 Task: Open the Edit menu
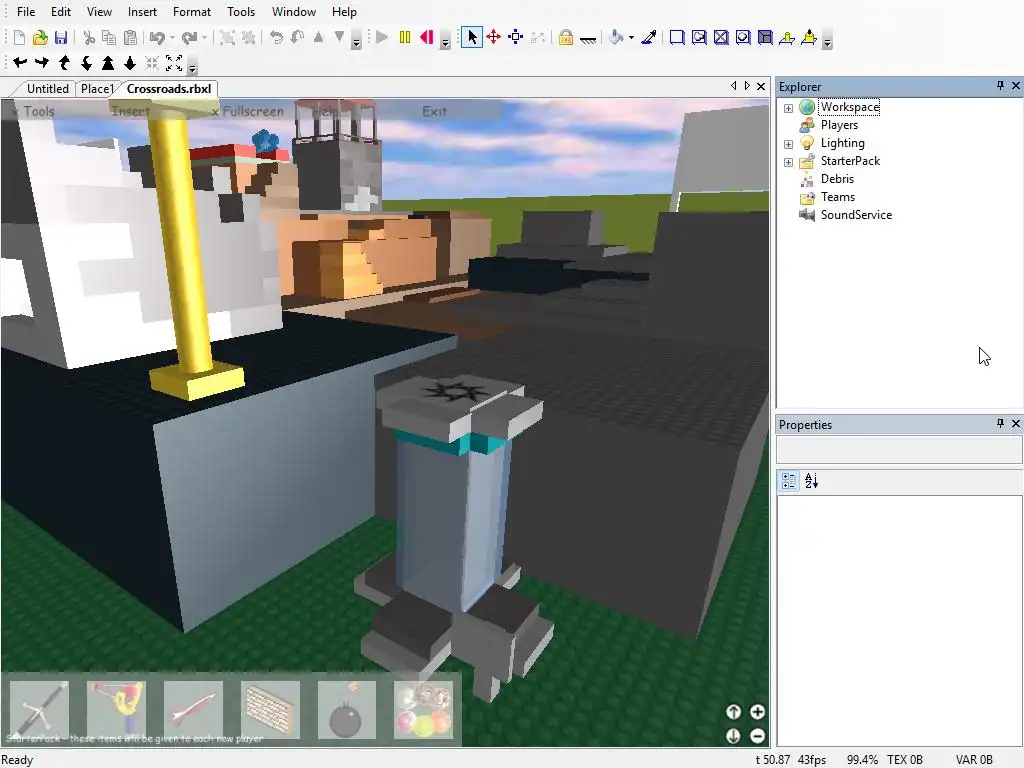(61, 12)
